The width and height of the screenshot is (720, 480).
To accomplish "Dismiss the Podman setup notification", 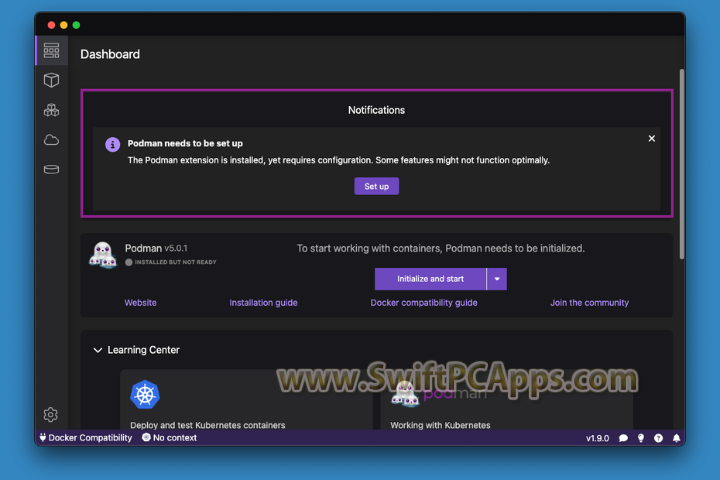I will pos(652,138).
